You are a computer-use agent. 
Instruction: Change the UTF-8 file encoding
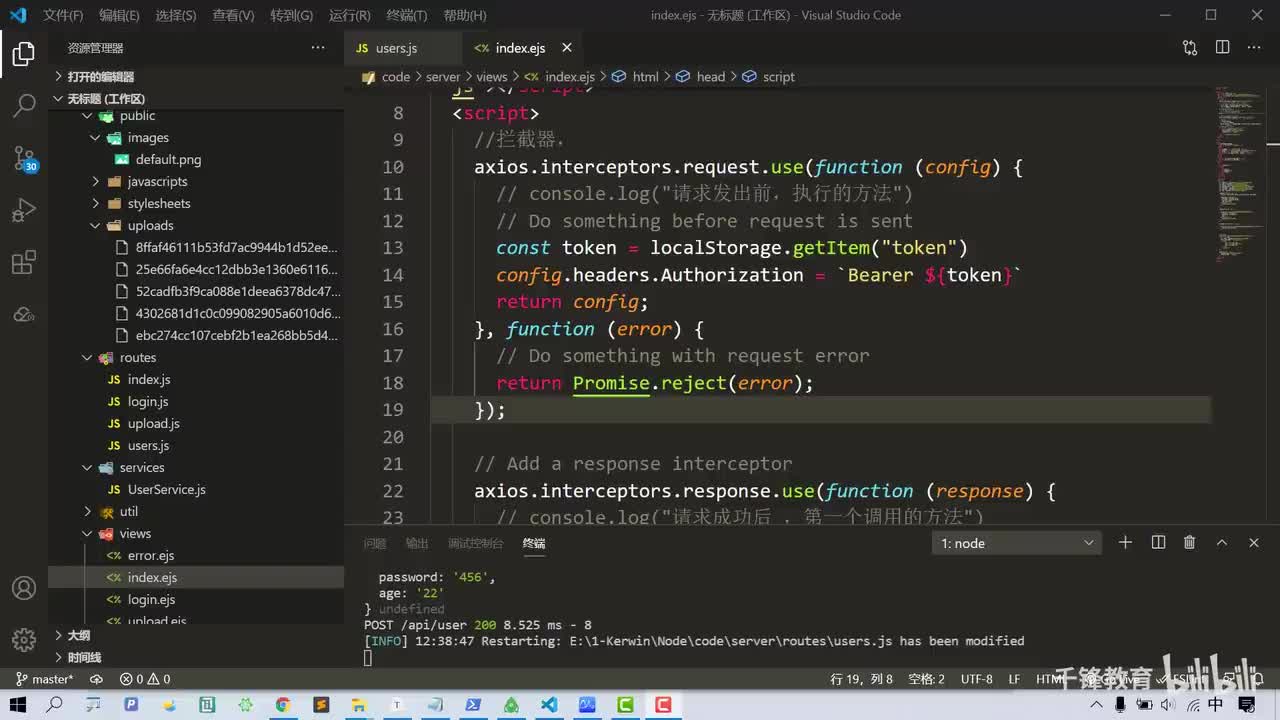(x=977, y=679)
